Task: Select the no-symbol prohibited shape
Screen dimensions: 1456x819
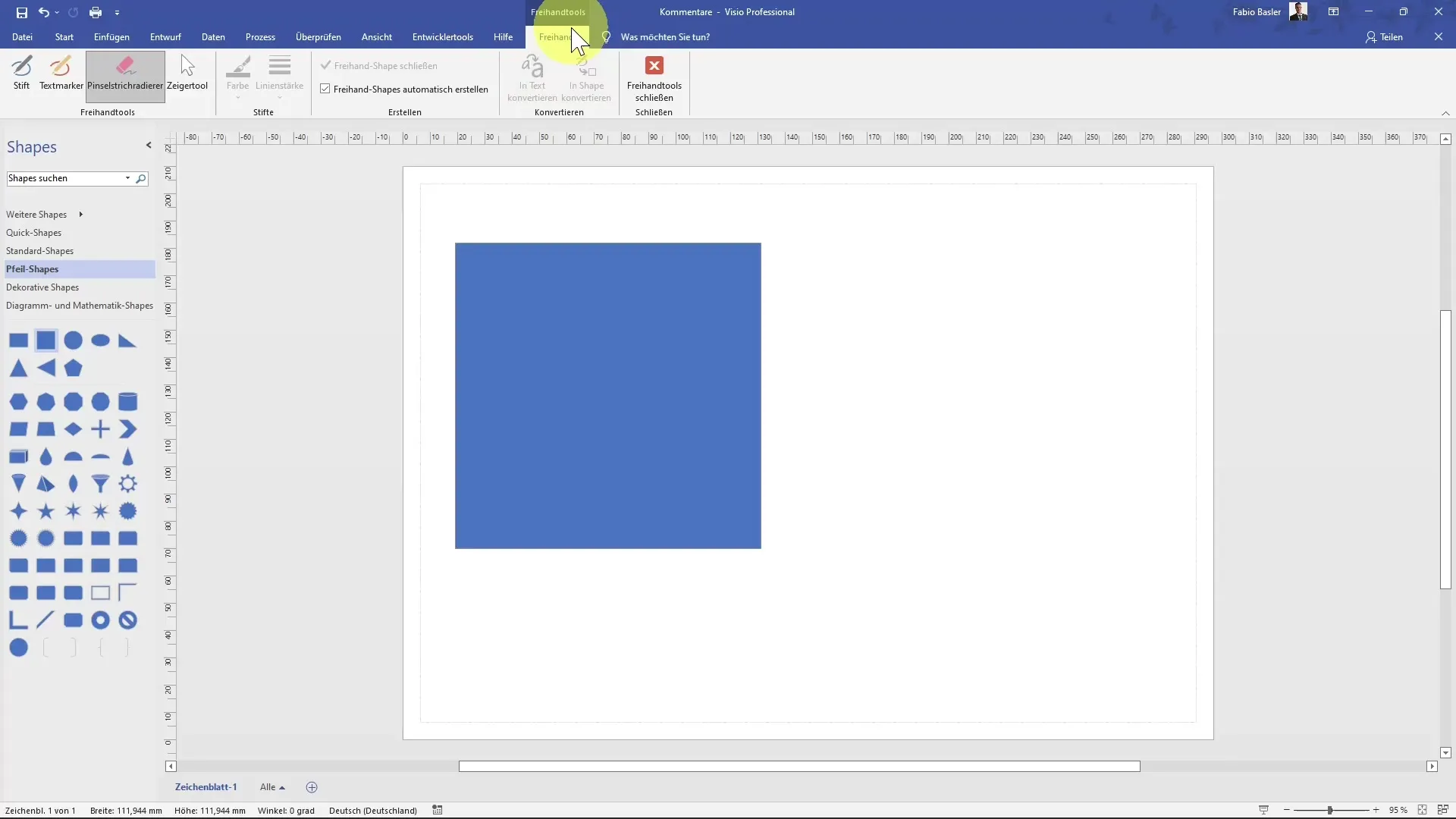Action: [x=128, y=620]
